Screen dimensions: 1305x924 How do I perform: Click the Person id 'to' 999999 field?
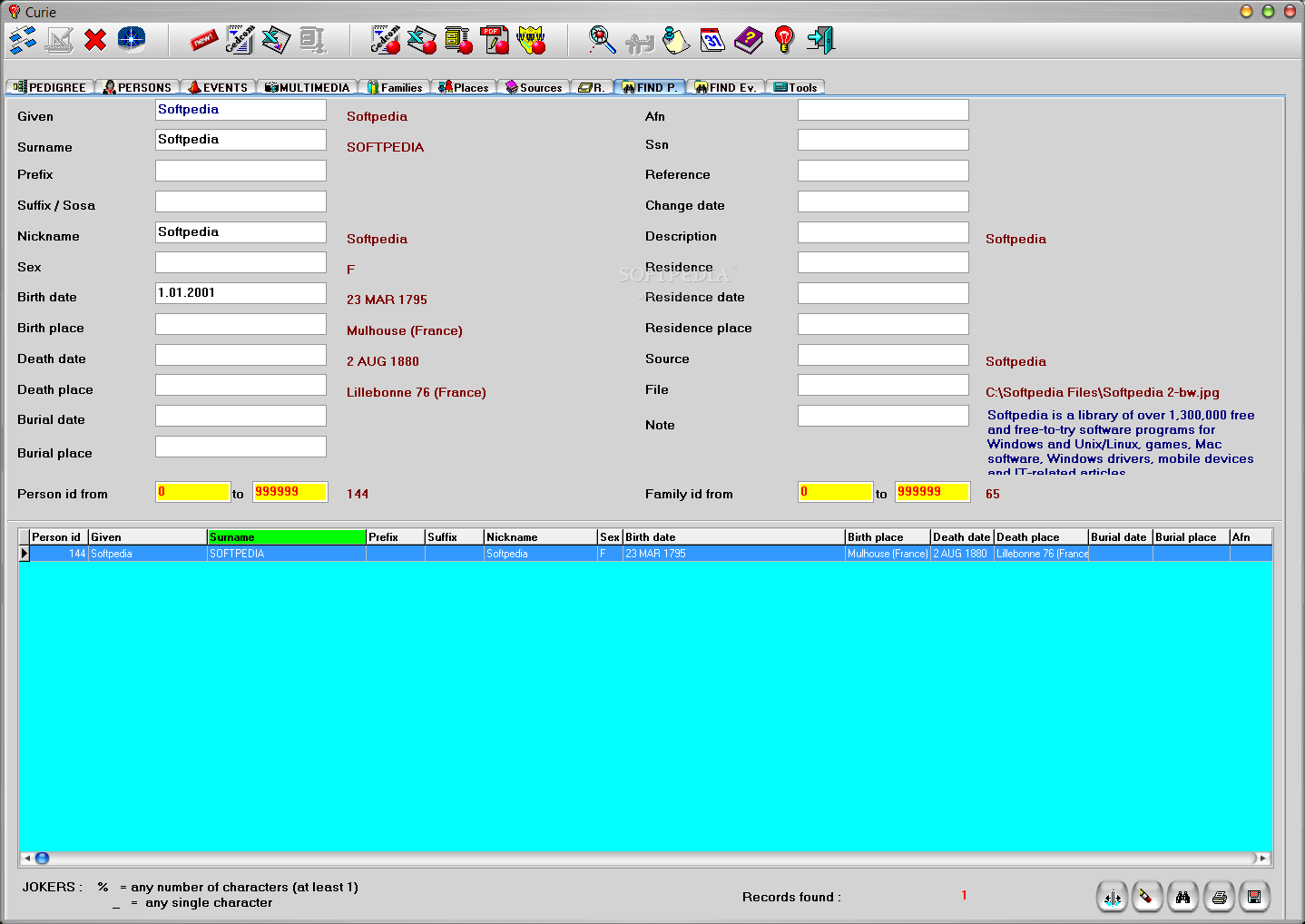point(289,492)
